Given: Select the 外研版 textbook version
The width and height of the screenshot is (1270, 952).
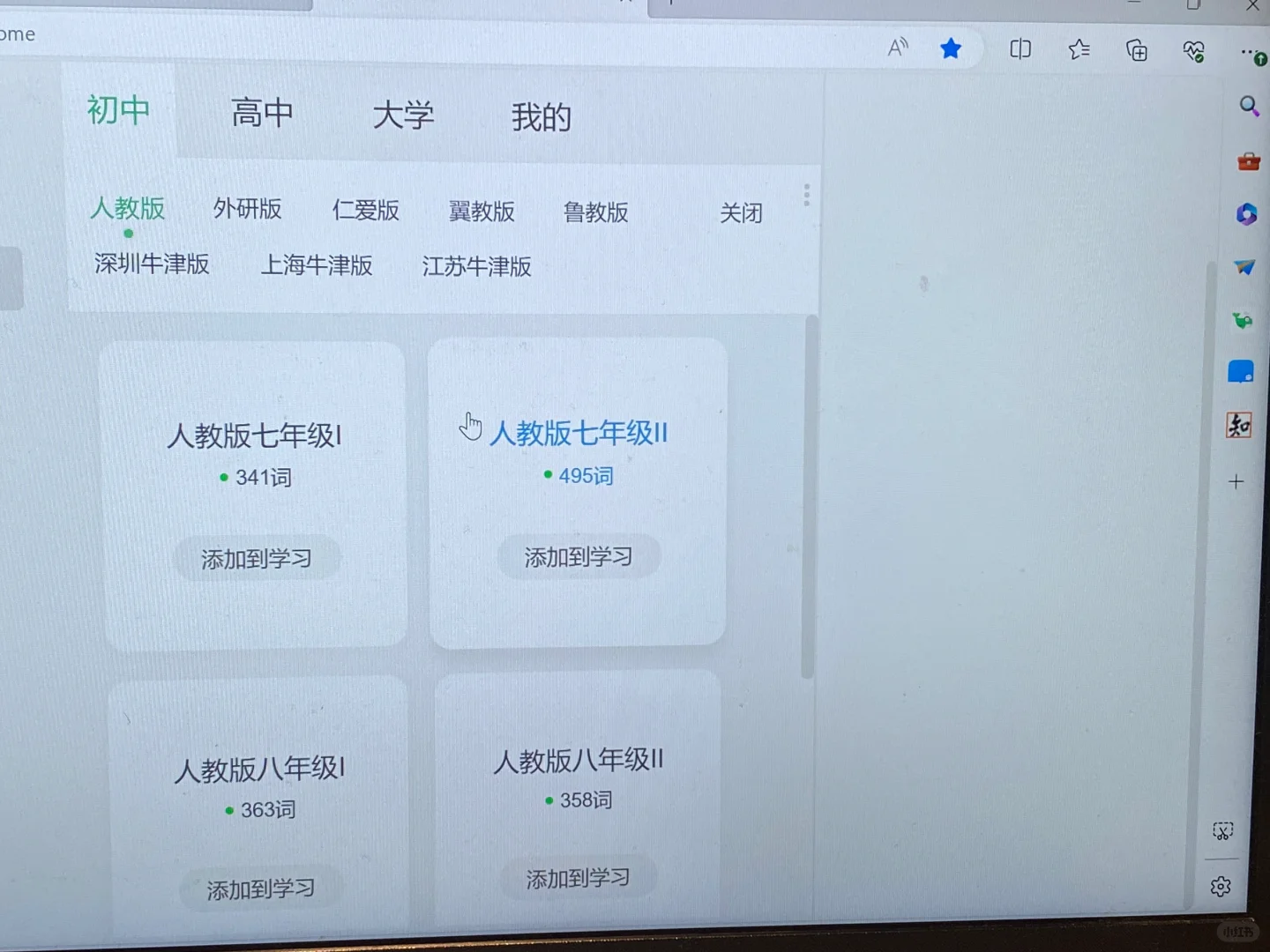Looking at the screenshot, I should pyautogui.click(x=247, y=210).
